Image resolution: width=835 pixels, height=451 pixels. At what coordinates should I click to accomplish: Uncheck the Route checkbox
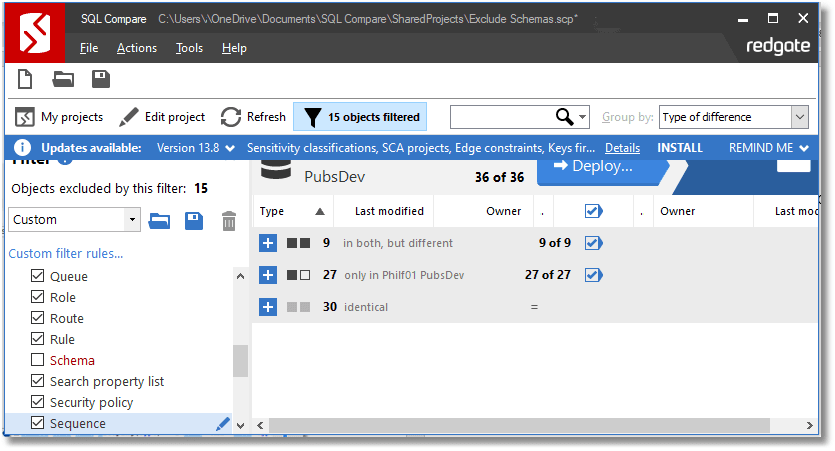pos(37,317)
